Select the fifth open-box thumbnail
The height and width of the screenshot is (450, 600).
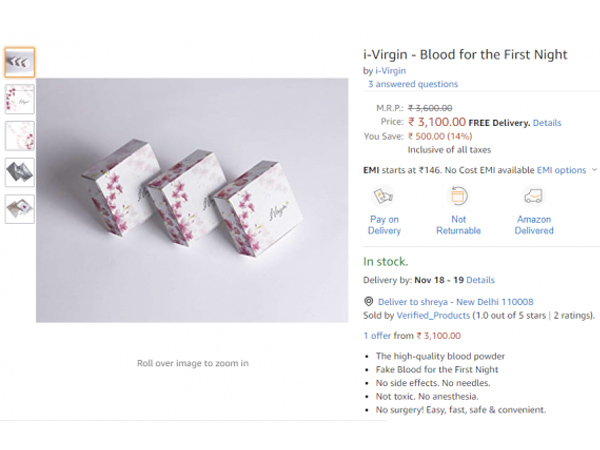[19, 208]
